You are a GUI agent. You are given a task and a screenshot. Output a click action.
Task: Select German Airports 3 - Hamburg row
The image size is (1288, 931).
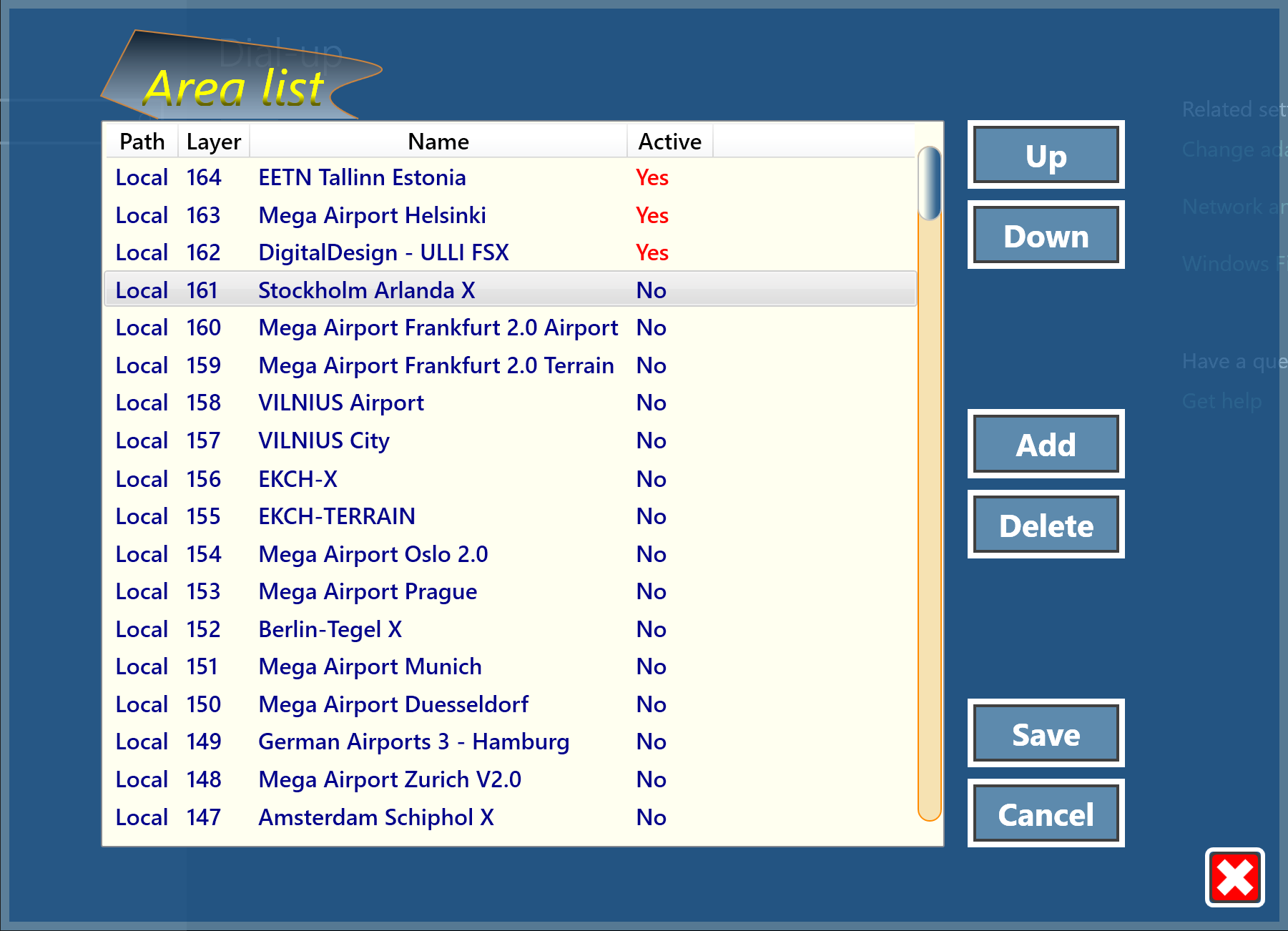click(511, 742)
